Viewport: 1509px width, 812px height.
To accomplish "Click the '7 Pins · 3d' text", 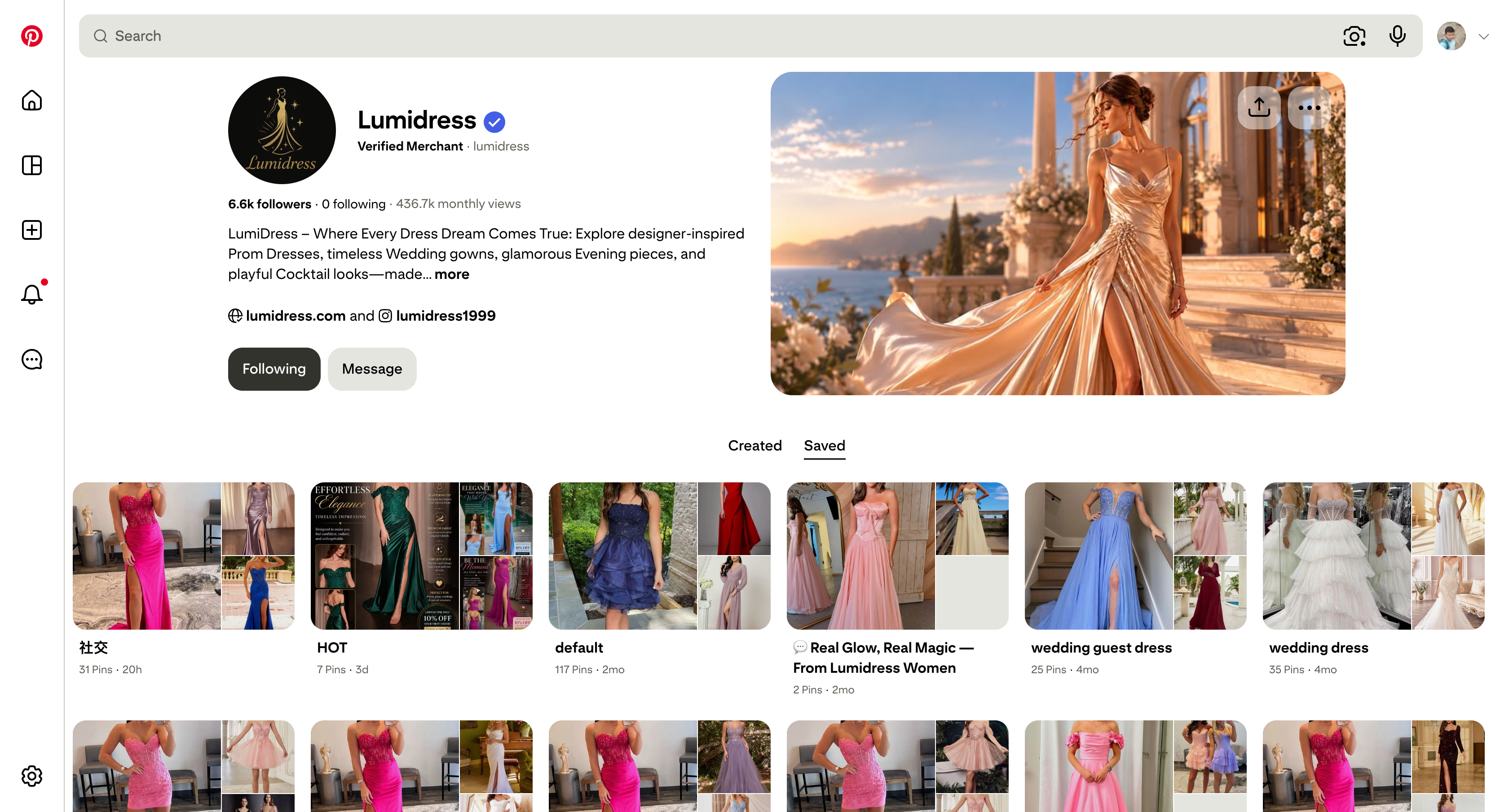I will point(343,670).
